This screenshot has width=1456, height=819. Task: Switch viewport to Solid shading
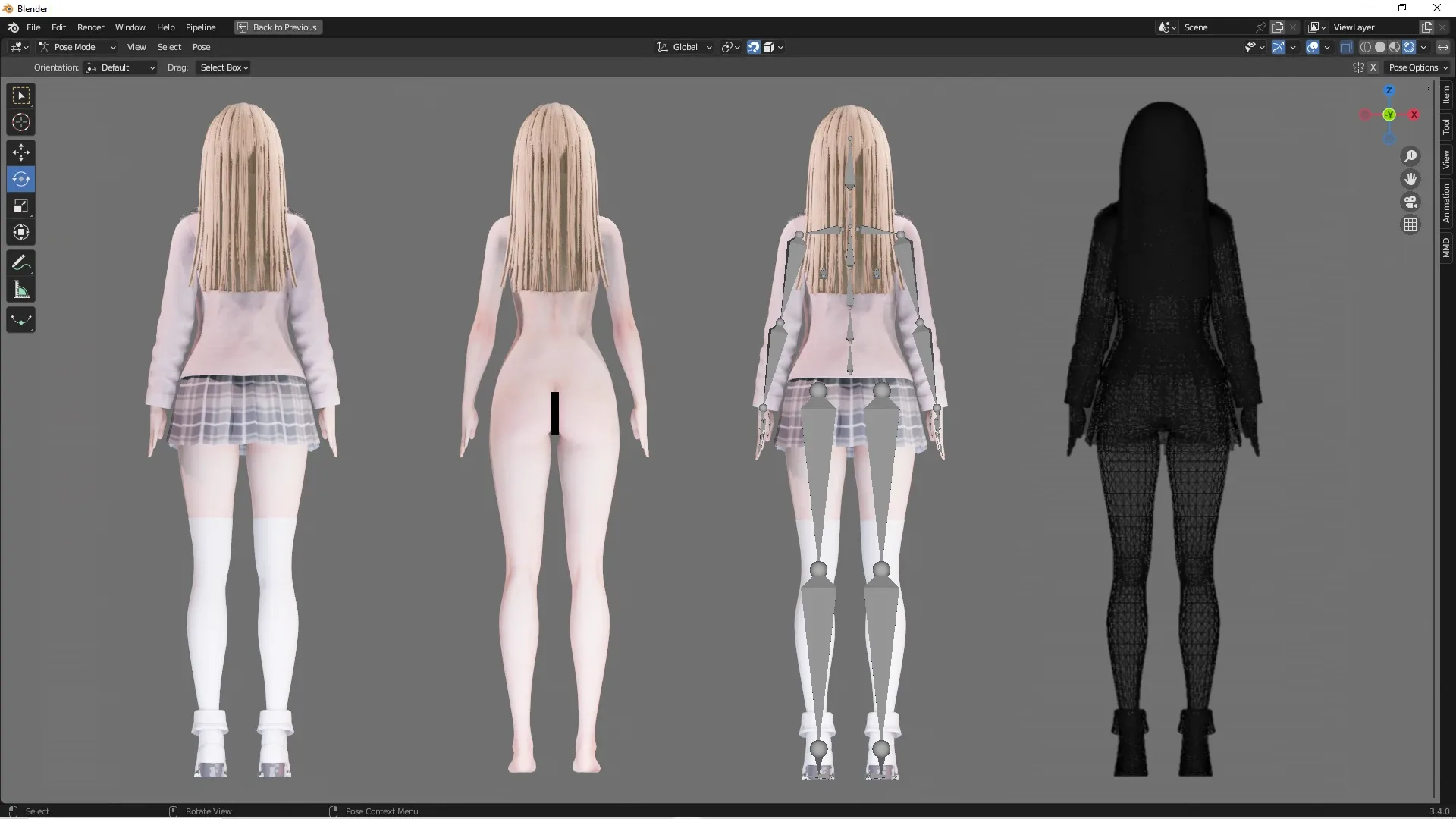pos(1380,46)
